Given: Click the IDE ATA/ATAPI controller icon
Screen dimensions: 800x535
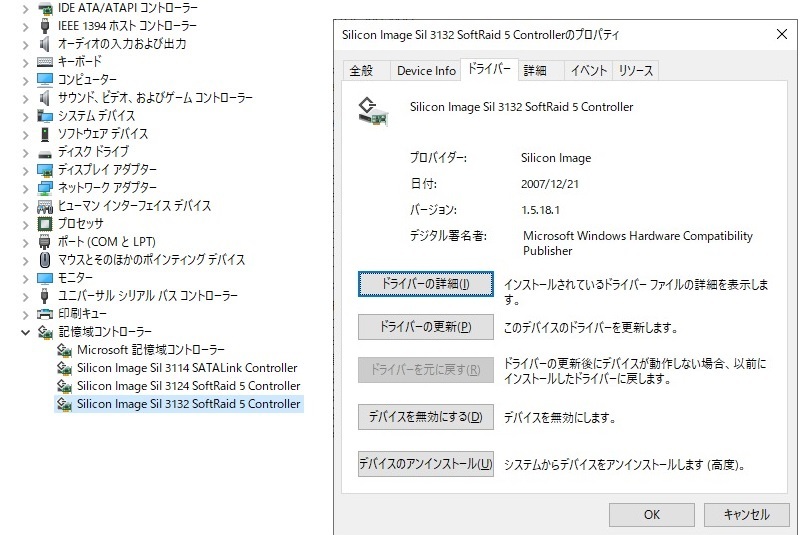Looking at the screenshot, I should click(45, 8).
